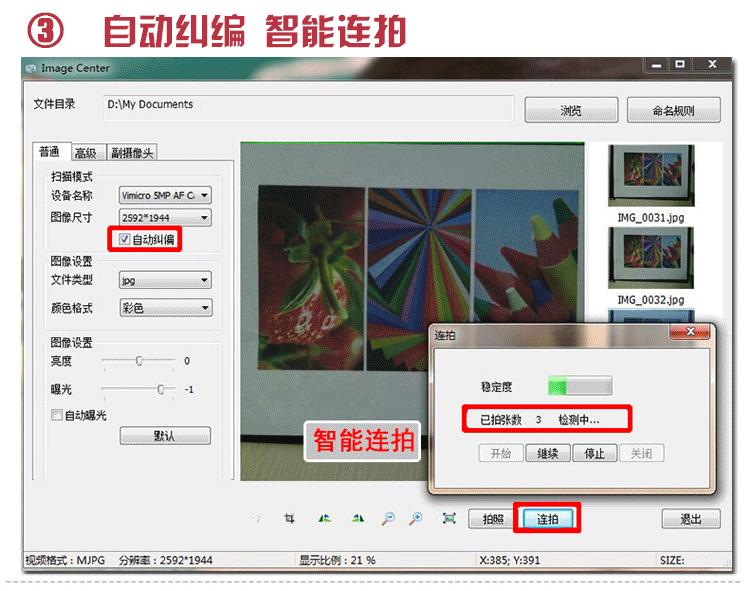Screen dimensions: 750x591
Task: Select the IMG_0031.jpg thumbnail
Action: point(651,175)
